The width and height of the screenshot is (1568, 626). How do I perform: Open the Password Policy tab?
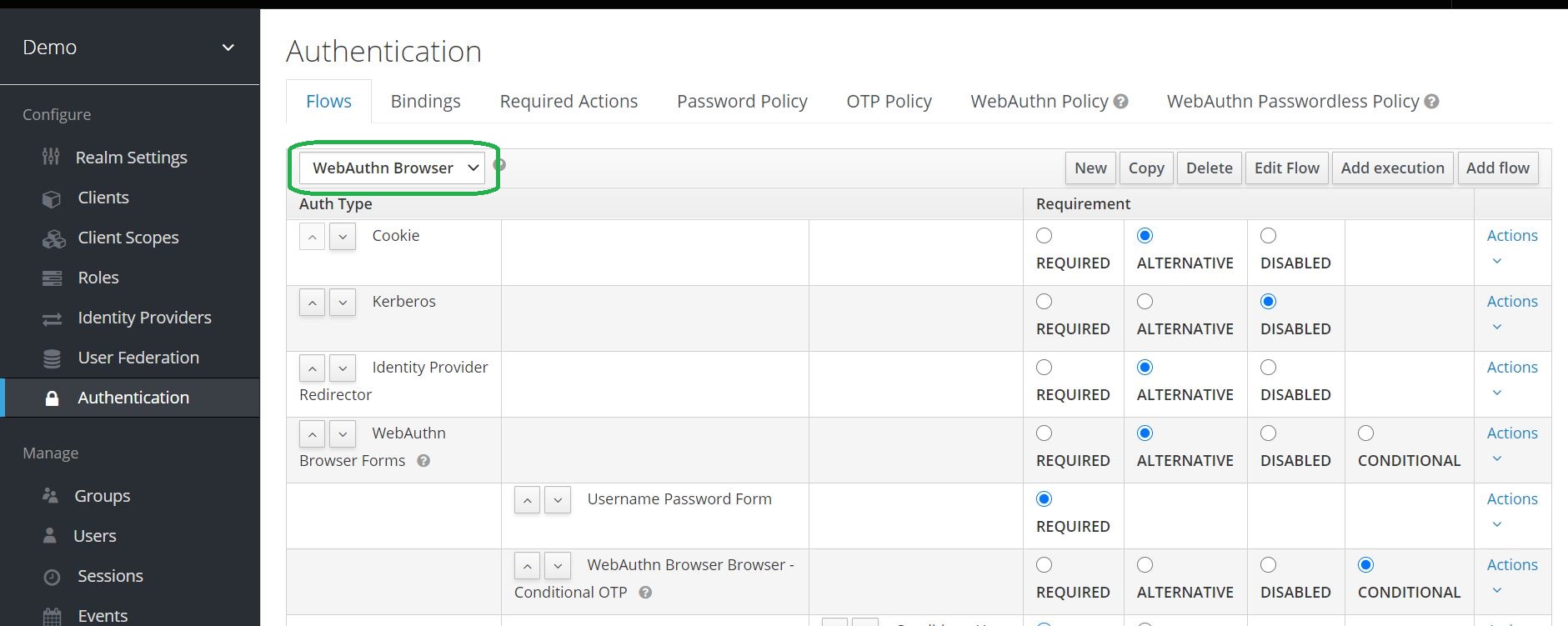click(x=742, y=102)
